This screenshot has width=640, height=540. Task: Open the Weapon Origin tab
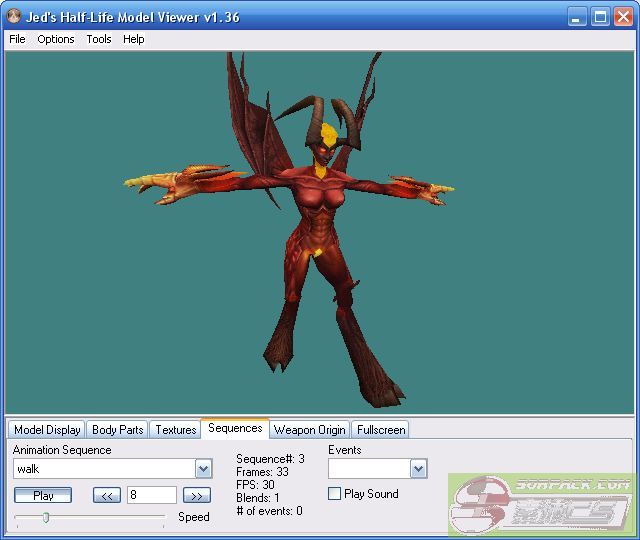point(309,430)
